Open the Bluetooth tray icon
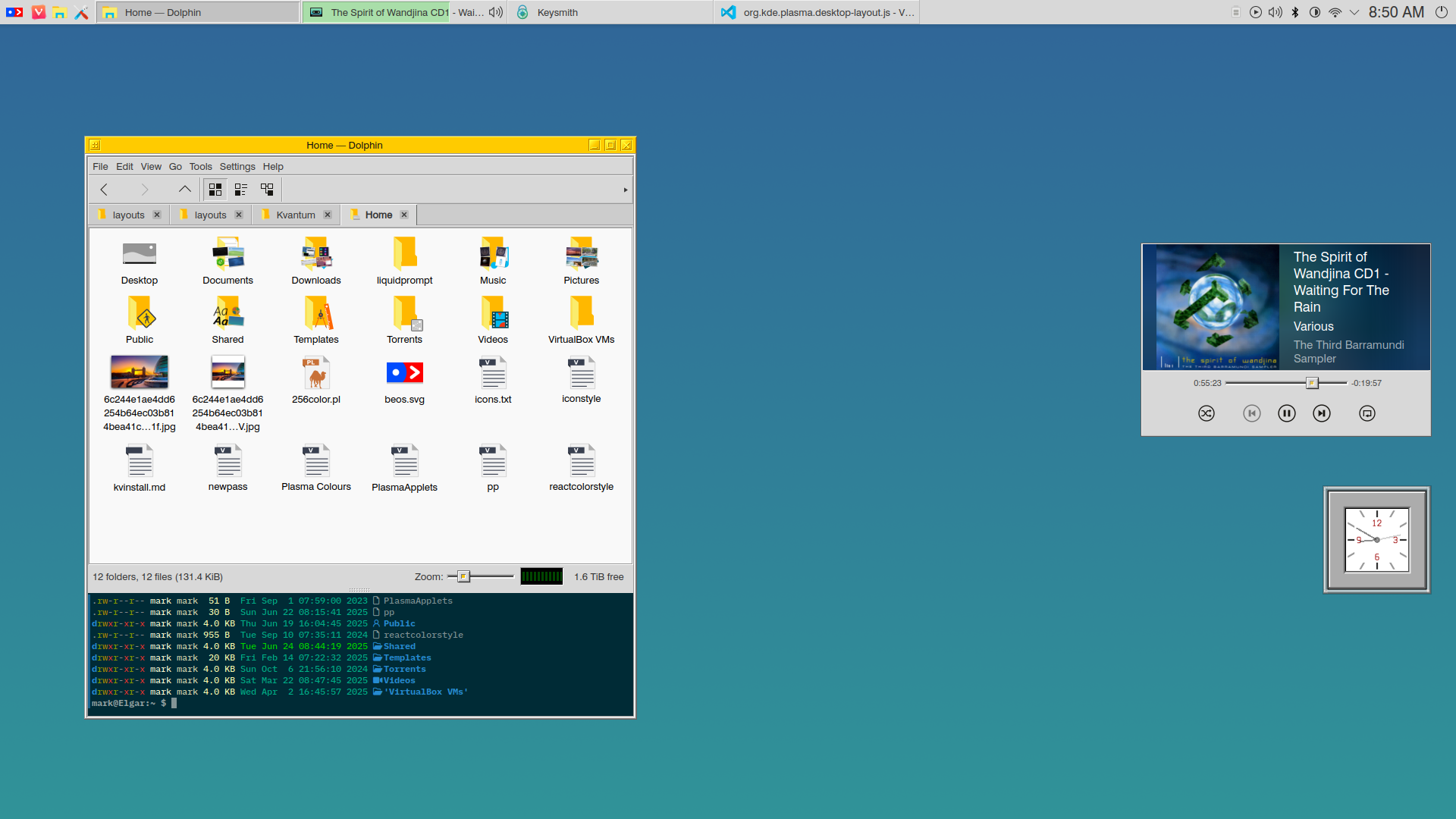Image resolution: width=1456 pixels, height=819 pixels. 1295,12
